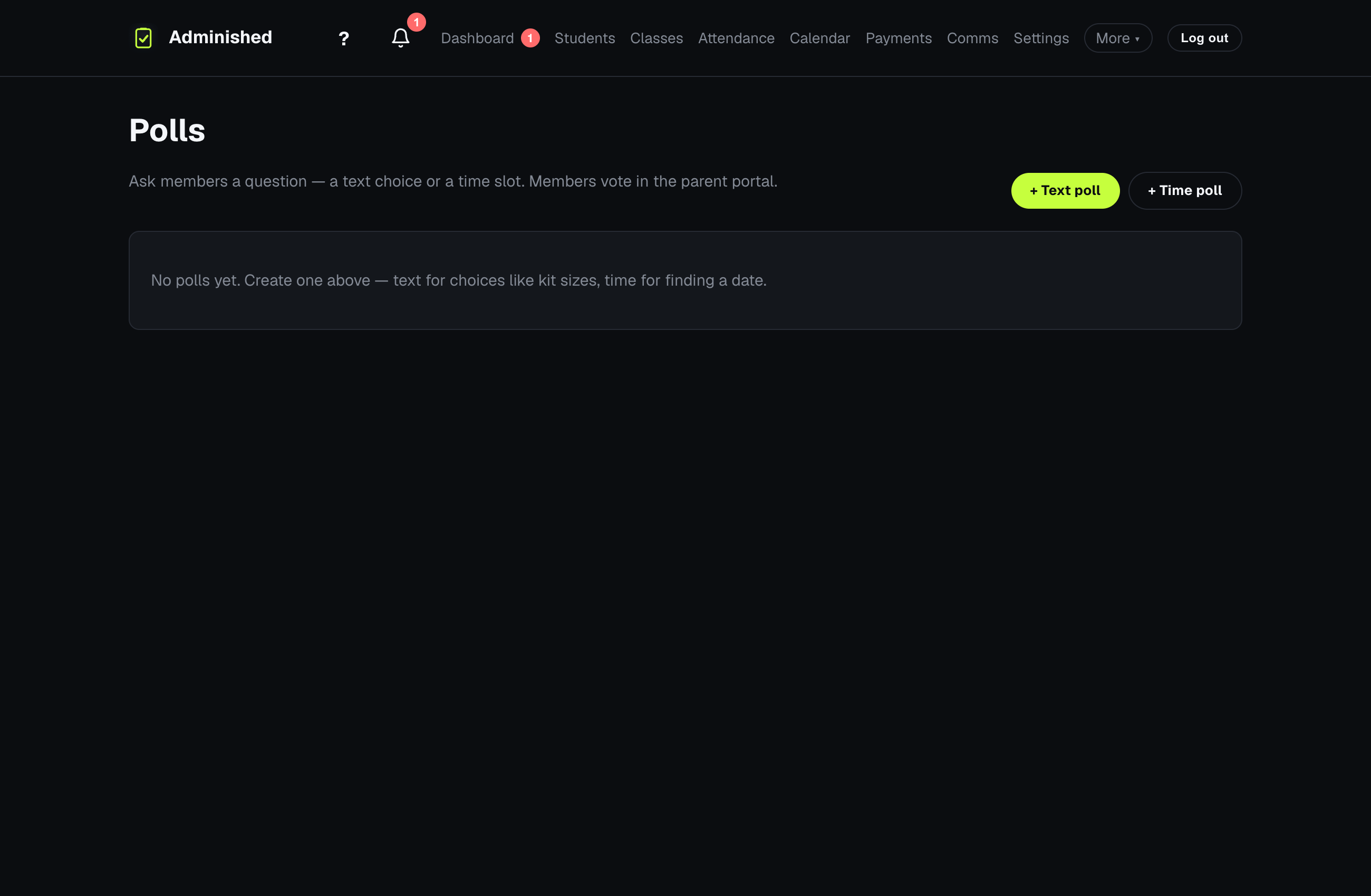Click the 'No polls yet' empty-state message
Viewport: 1371px width, 896px height.
pyautogui.click(x=459, y=280)
